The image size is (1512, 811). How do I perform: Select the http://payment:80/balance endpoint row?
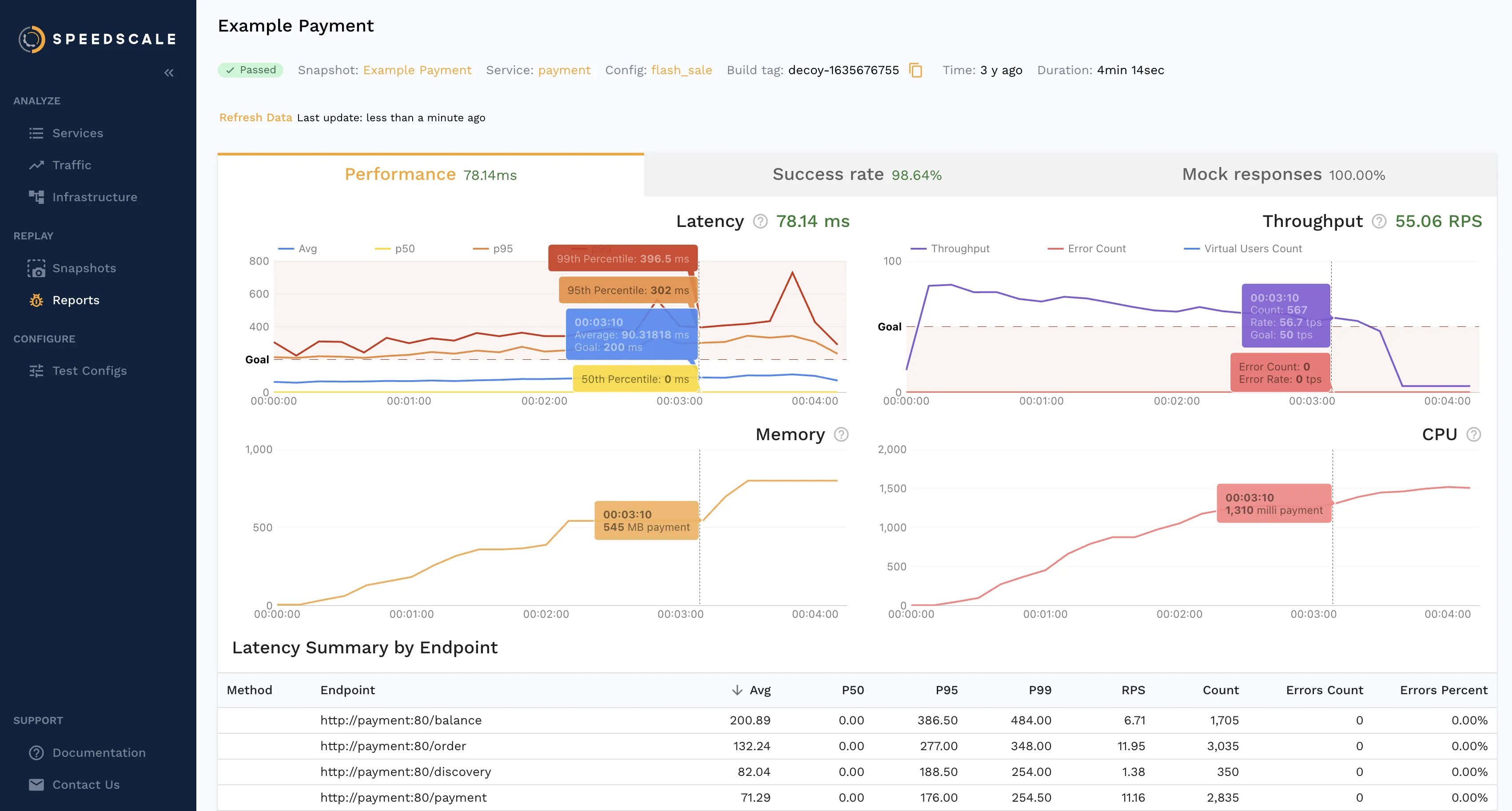401,720
